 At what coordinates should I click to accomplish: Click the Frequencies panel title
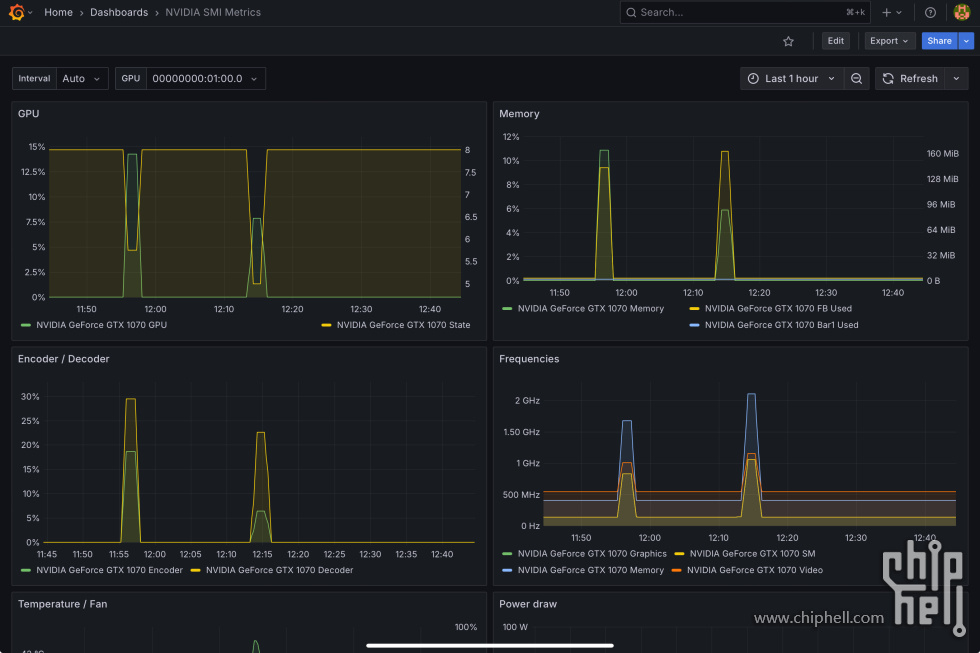coord(529,359)
